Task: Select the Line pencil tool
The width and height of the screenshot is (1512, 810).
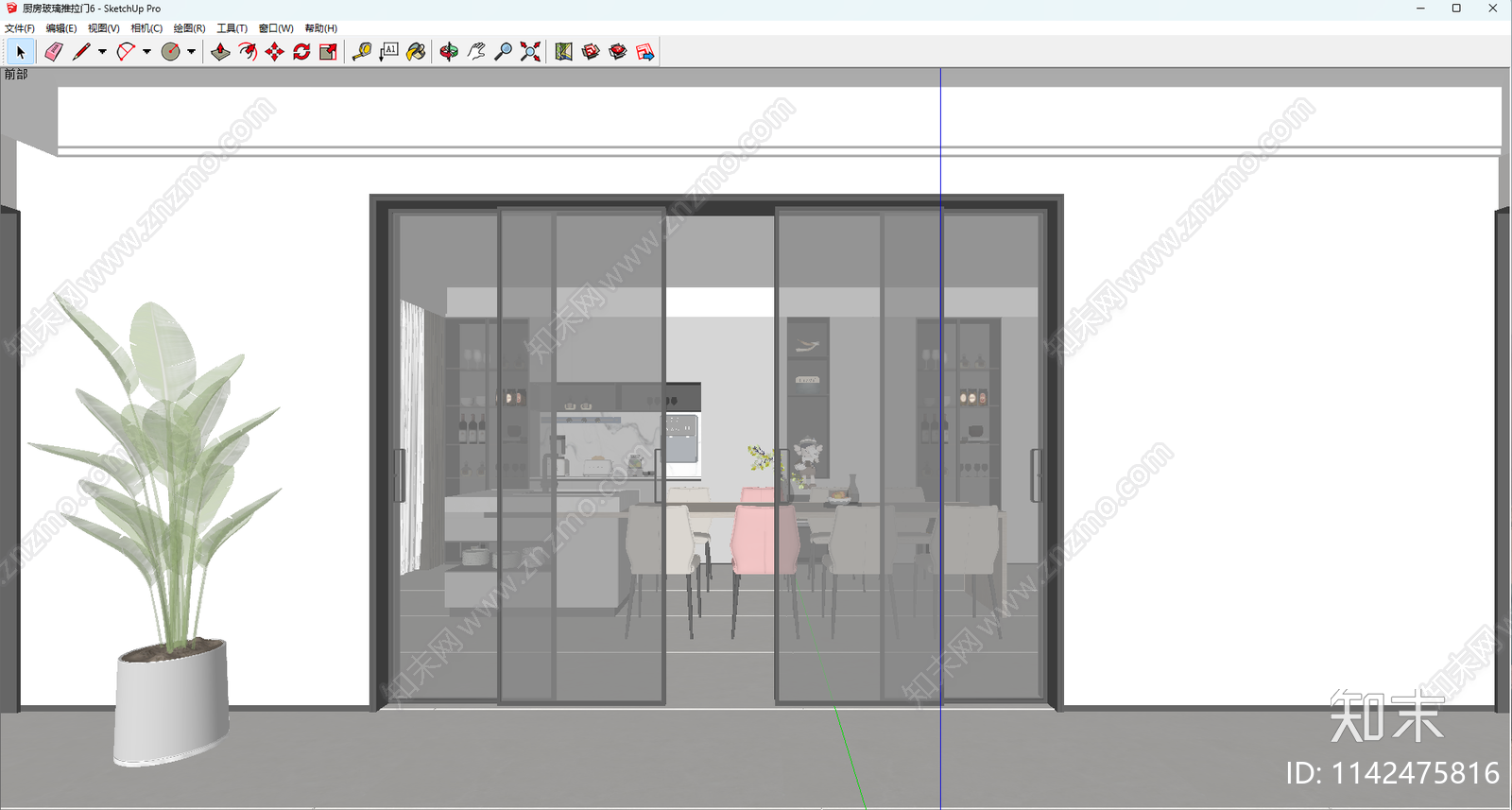Action: [81, 52]
